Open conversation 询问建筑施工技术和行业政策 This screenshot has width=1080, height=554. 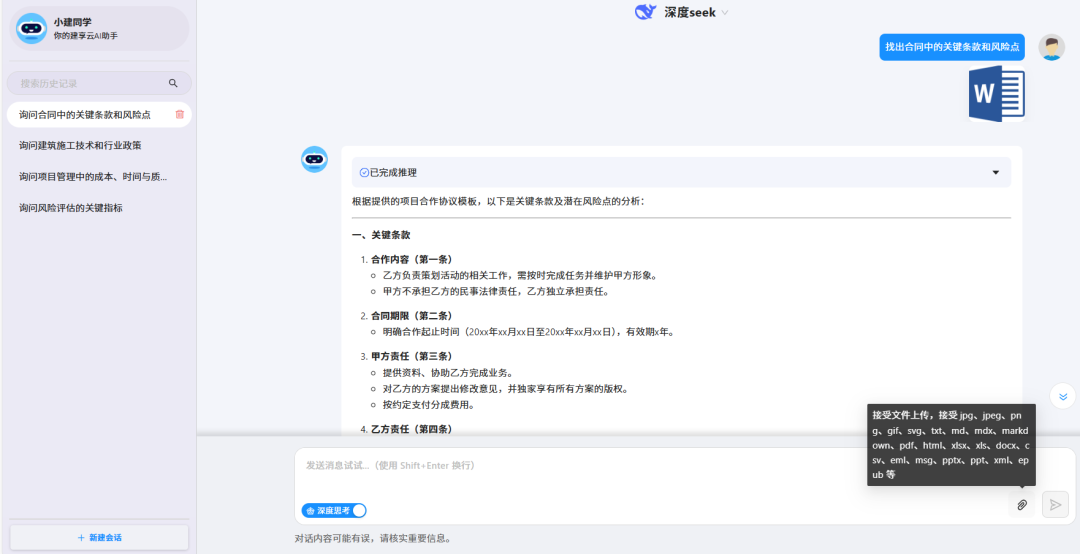click(x=80, y=146)
